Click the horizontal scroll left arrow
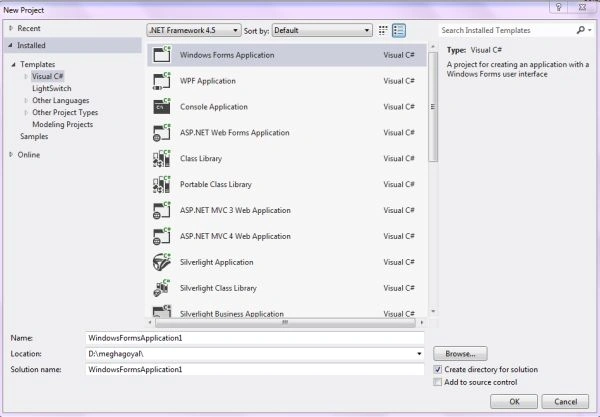The width and height of the screenshot is (600, 417). tap(150, 323)
